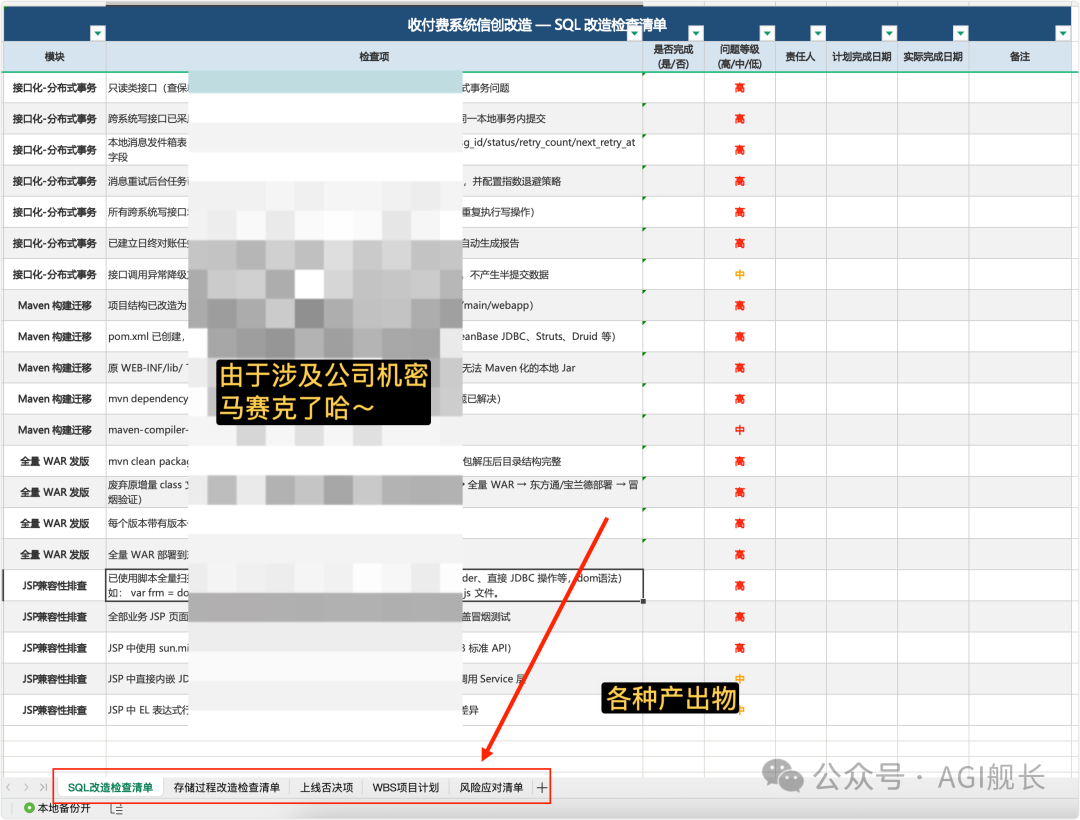Switch to SQL改造检查清单 sheet tab
The width and height of the screenshot is (1080, 820).
point(110,788)
